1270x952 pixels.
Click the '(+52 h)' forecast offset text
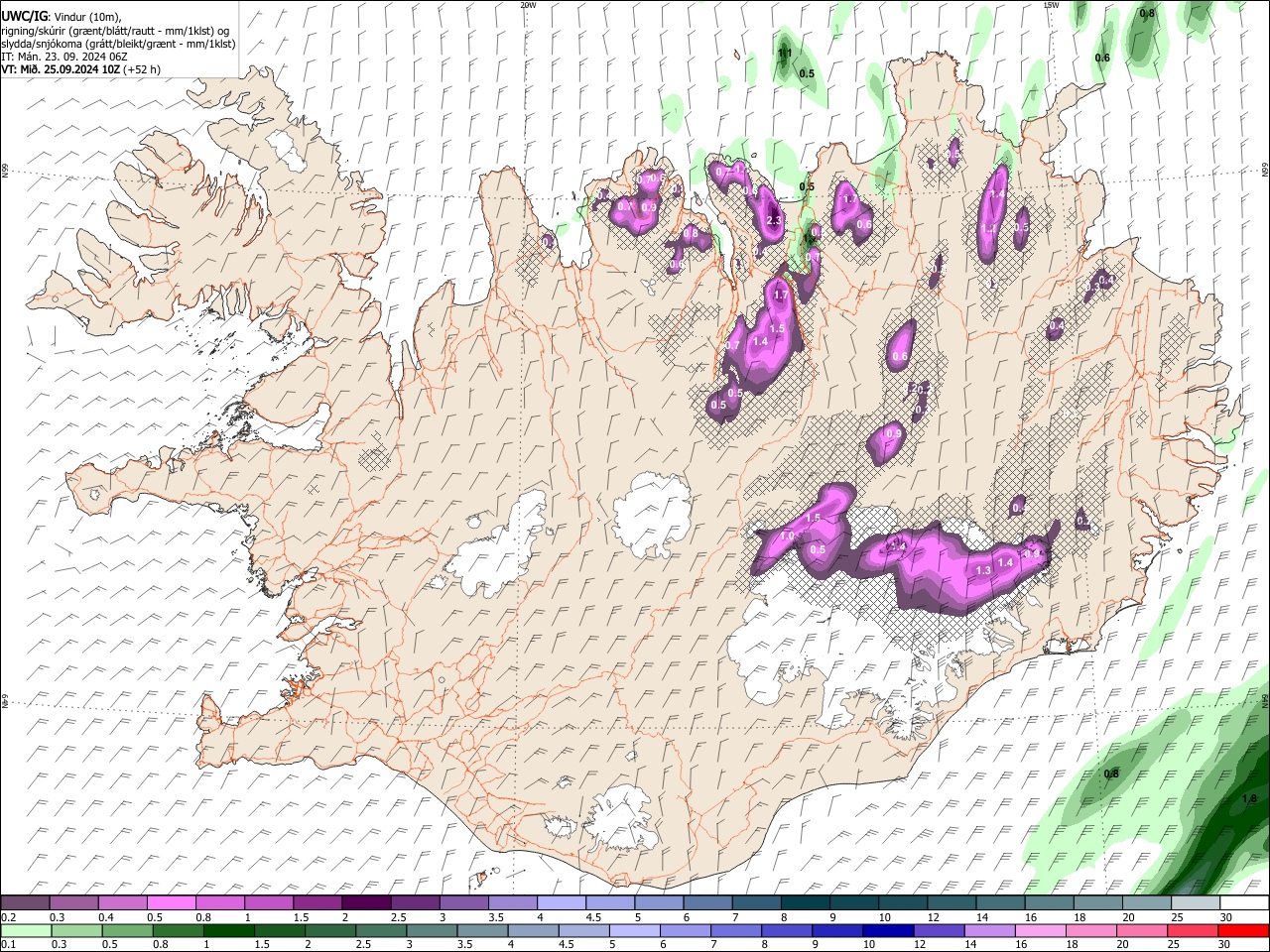click(x=141, y=70)
